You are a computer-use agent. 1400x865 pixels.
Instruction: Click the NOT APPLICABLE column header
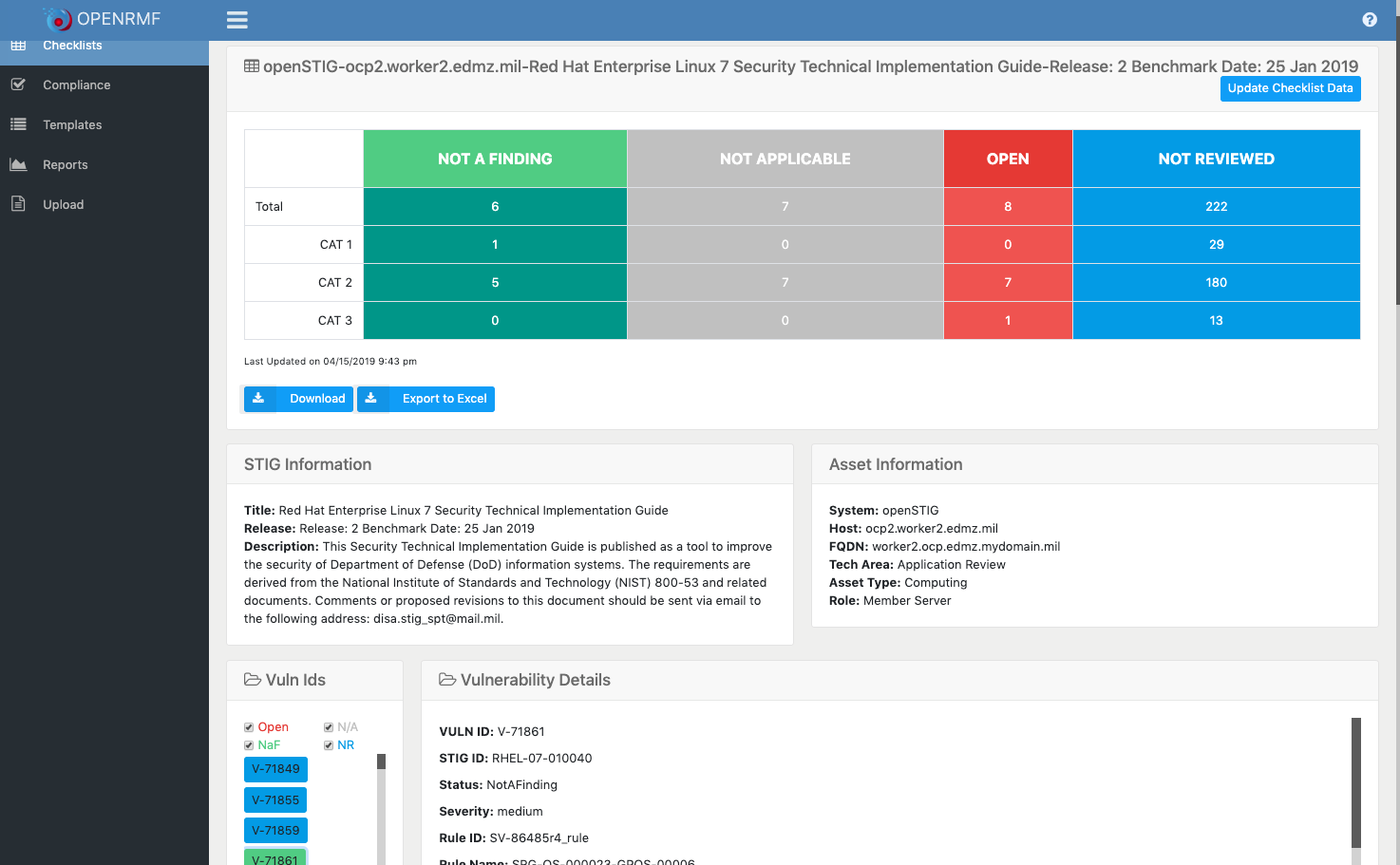pyautogui.click(x=785, y=159)
